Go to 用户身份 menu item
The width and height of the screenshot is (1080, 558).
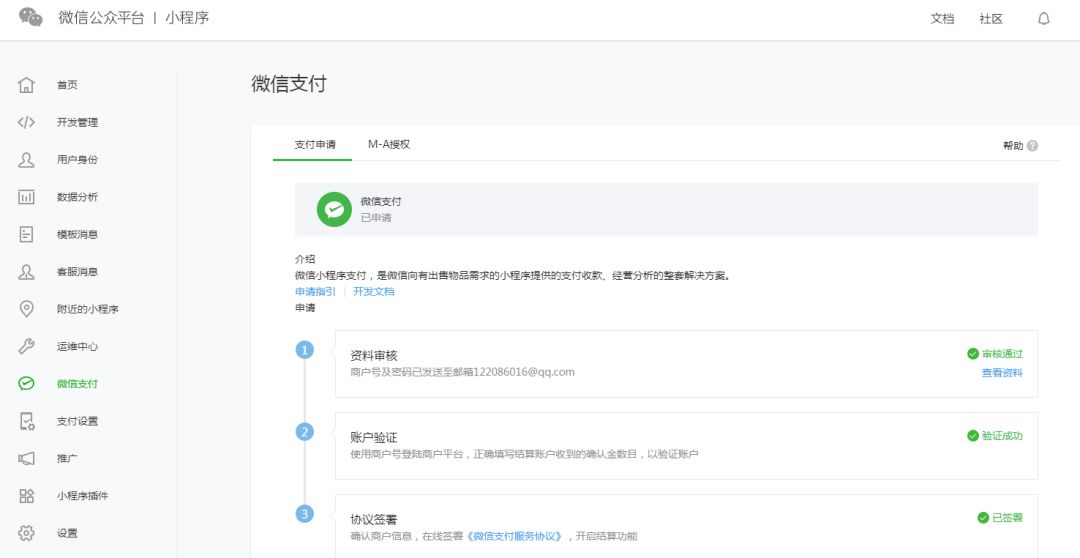pyautogui.click(x=77, y=159)
